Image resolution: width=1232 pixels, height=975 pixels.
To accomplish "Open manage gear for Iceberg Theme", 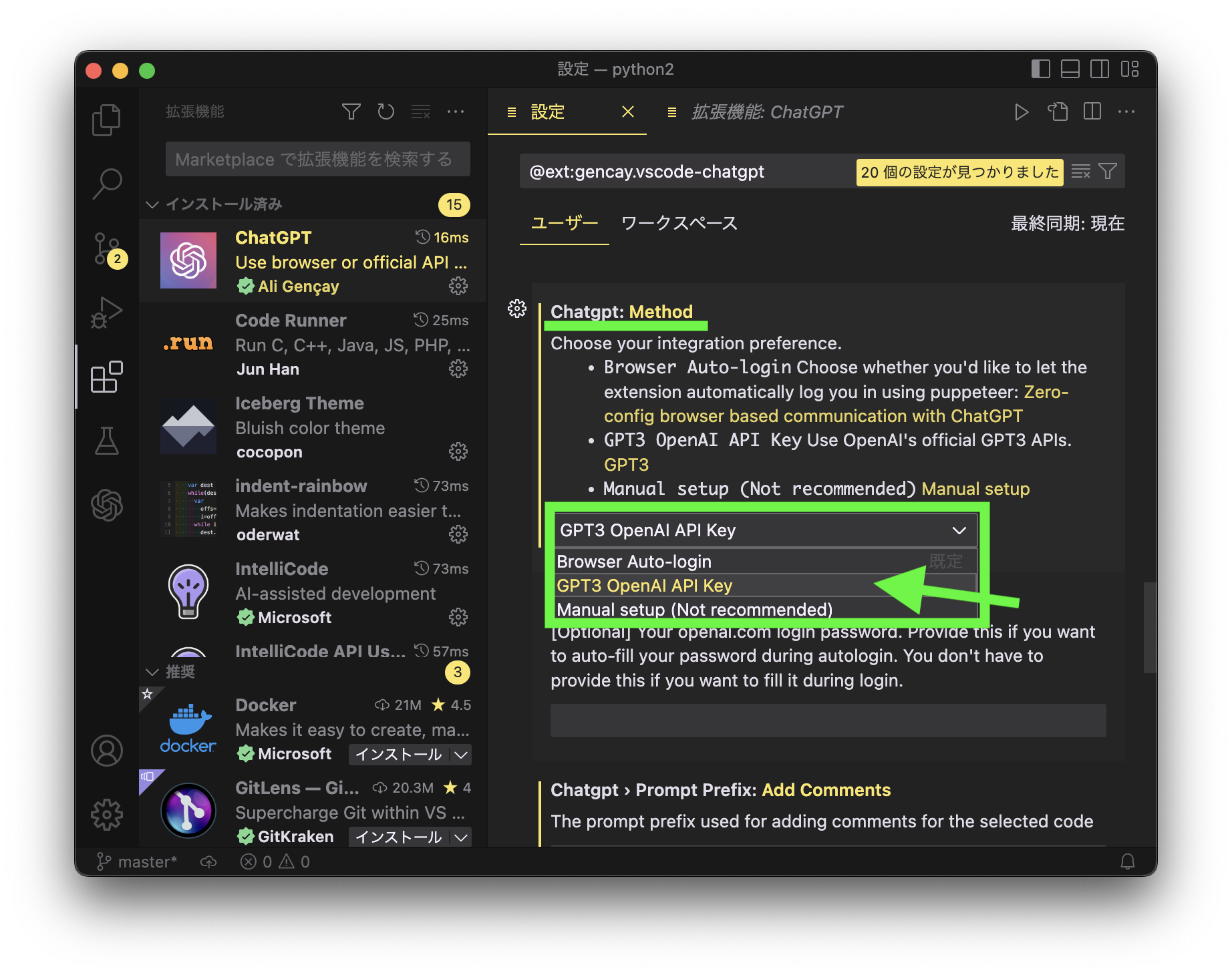I will pos(458,452).
